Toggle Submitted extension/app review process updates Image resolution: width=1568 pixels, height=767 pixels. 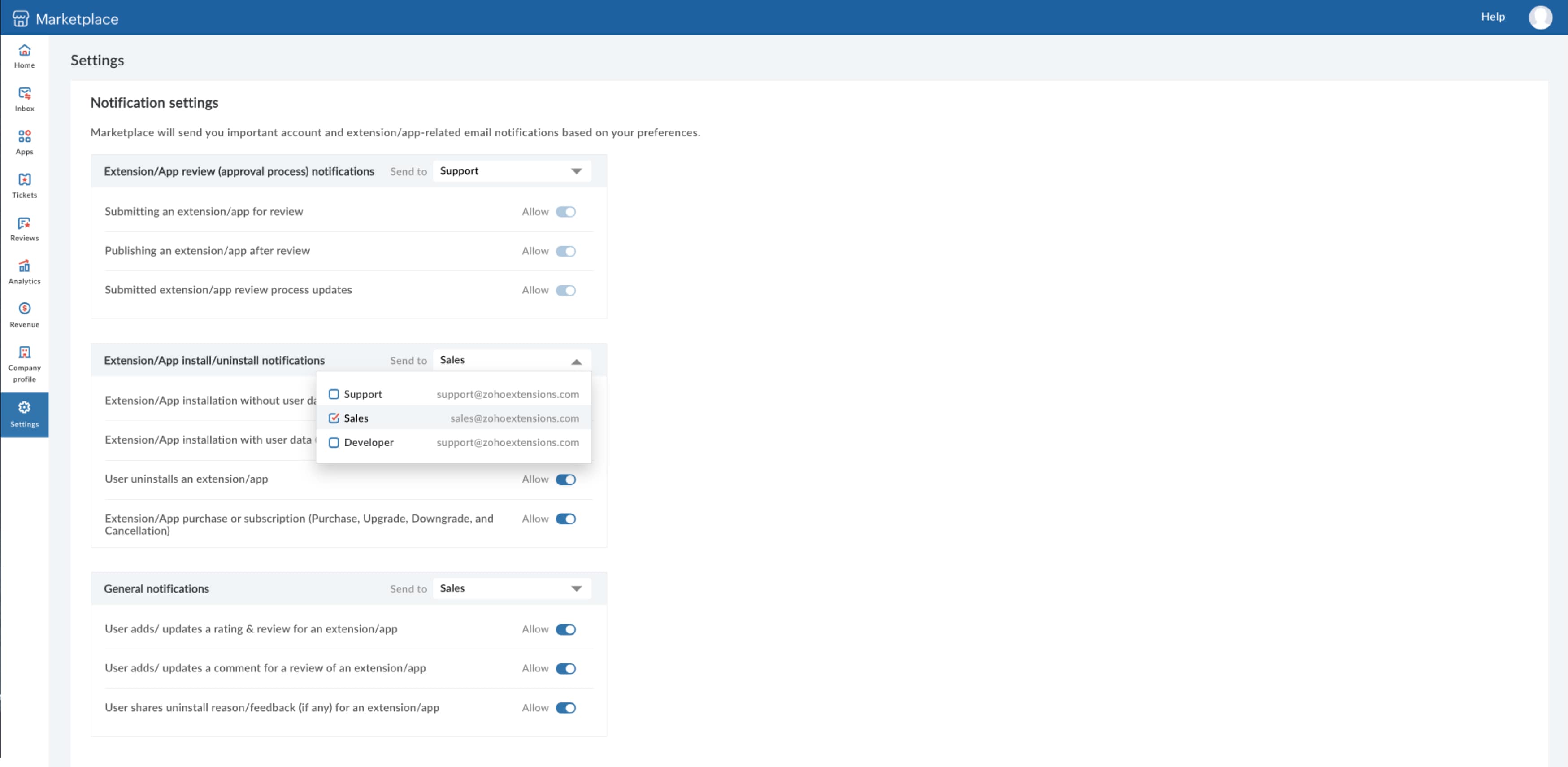[565, 290]
